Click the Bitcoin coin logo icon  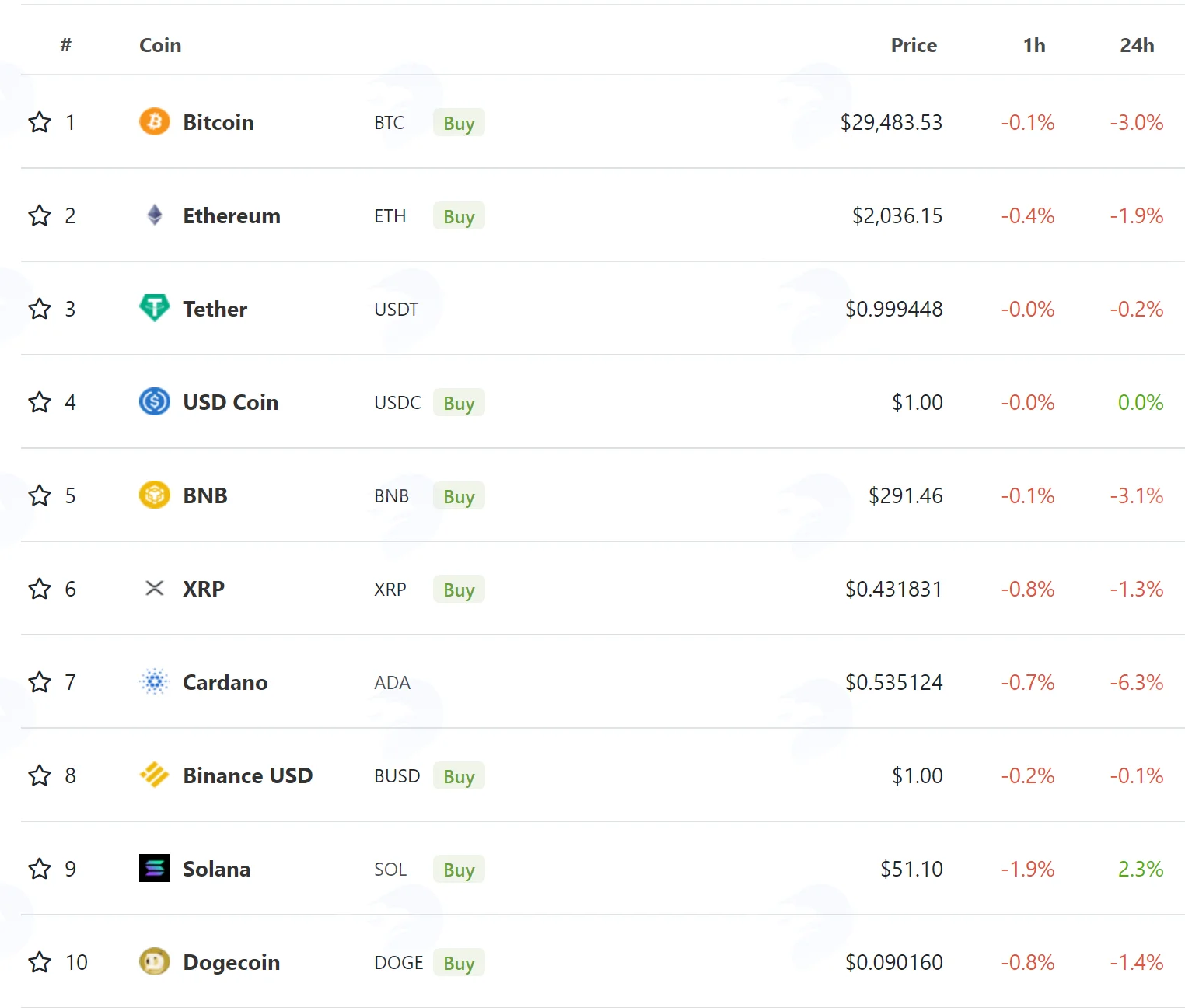click(x=155, y=121)
